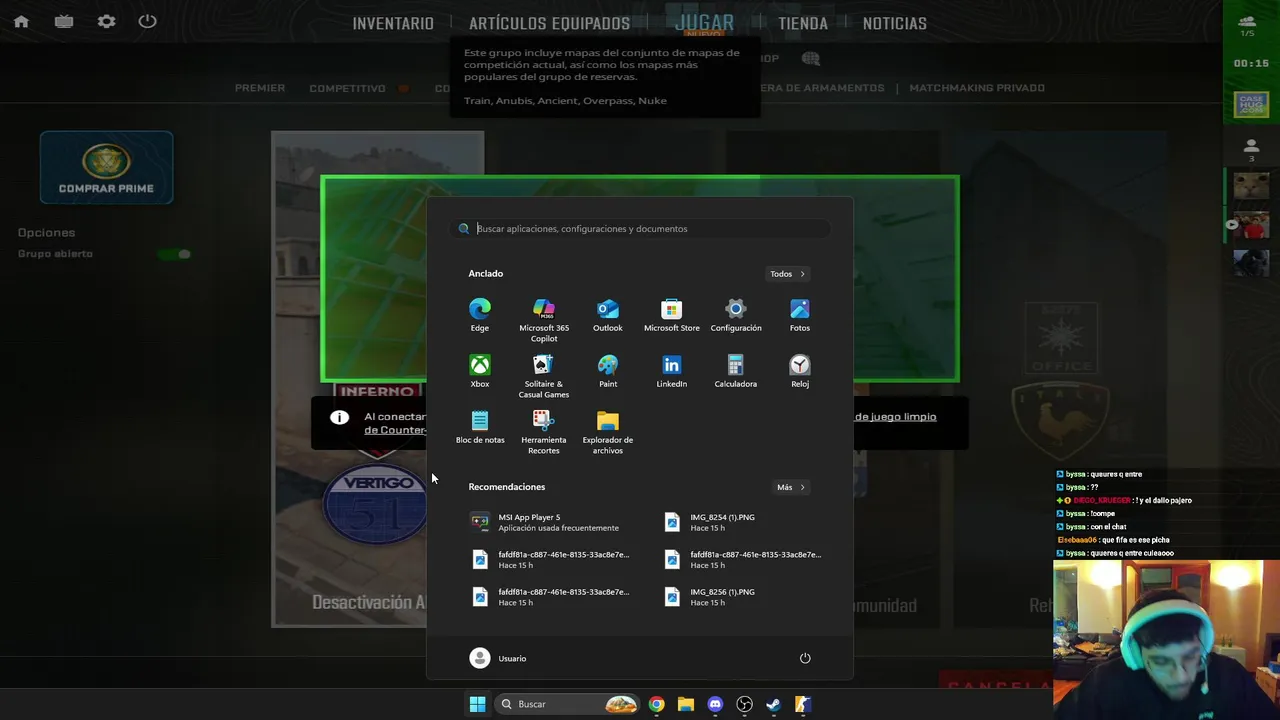This screenshot has height=720, width=1280.
Task: Open Steam from taskbar
Action: coord(773,704)
